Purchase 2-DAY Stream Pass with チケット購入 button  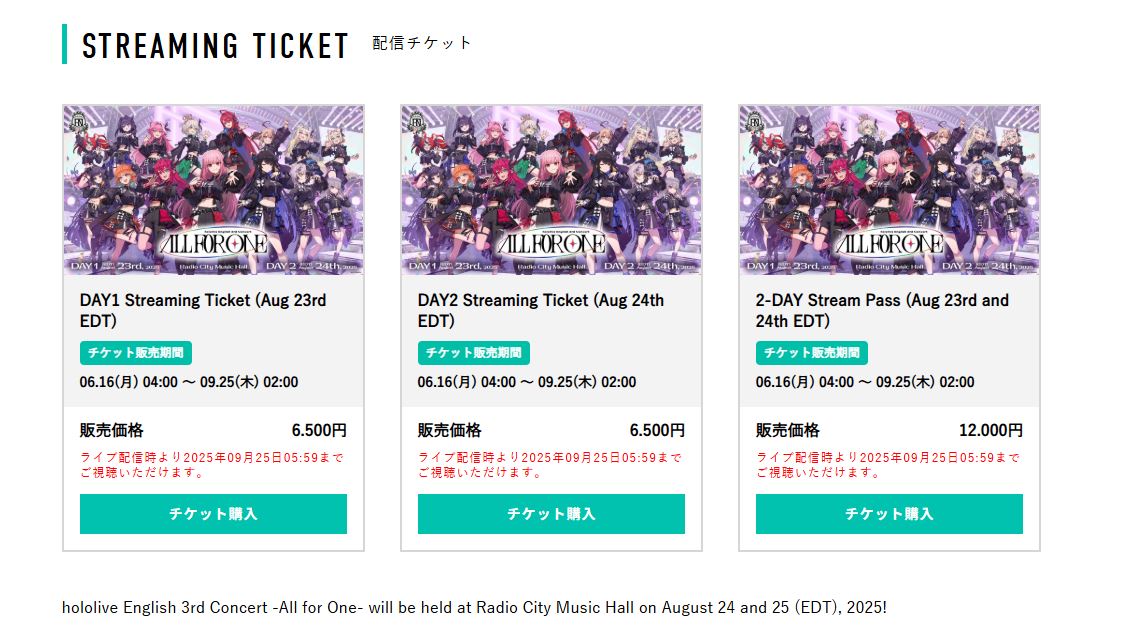(x=889, y=514)
